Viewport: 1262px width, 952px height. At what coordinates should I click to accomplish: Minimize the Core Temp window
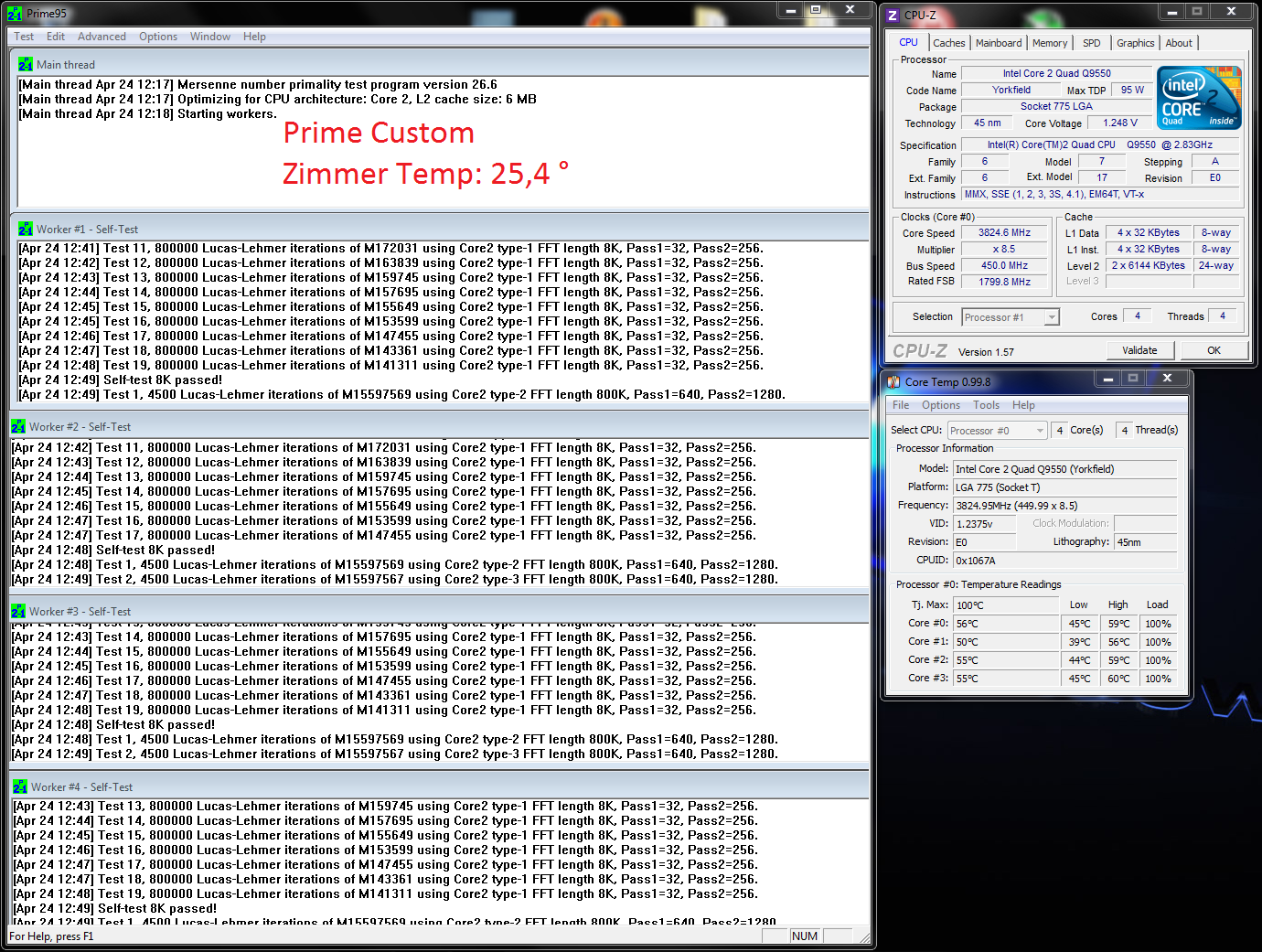click(x=1107, y=379)
